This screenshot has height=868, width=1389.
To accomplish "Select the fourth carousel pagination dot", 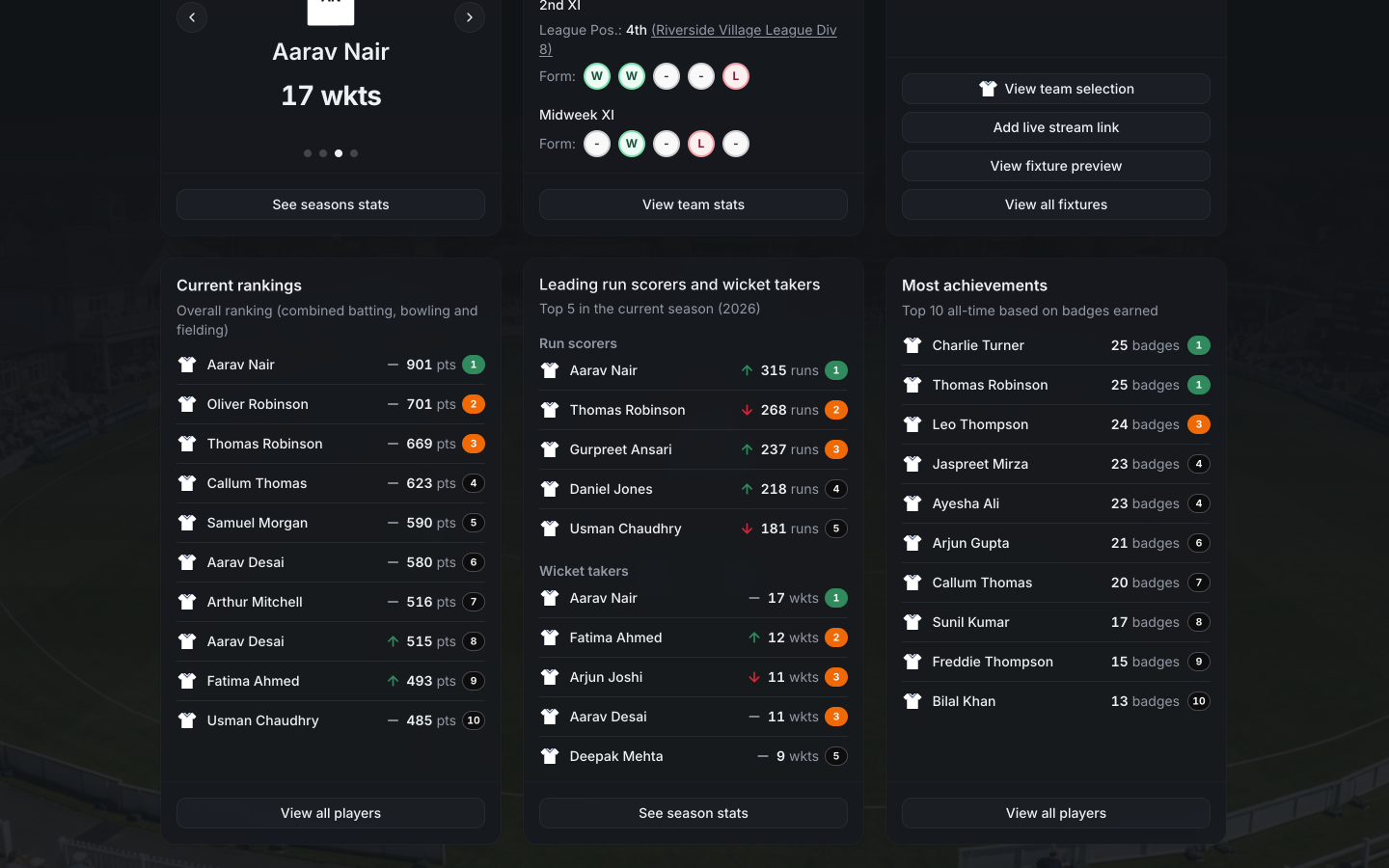I will point(354,153).
